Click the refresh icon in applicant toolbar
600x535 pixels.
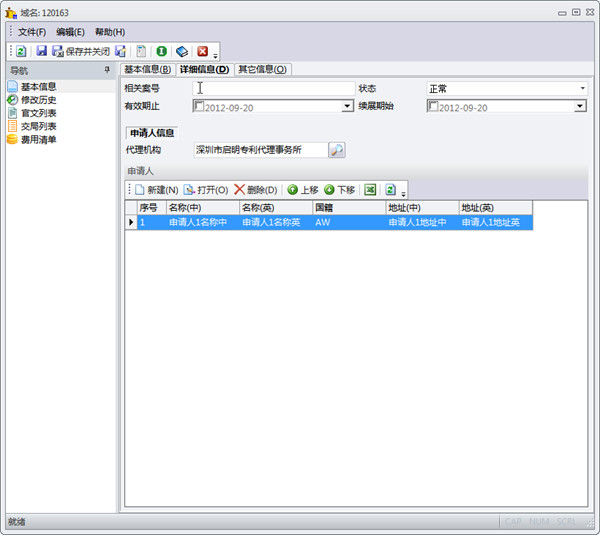(x=391, y=190)
